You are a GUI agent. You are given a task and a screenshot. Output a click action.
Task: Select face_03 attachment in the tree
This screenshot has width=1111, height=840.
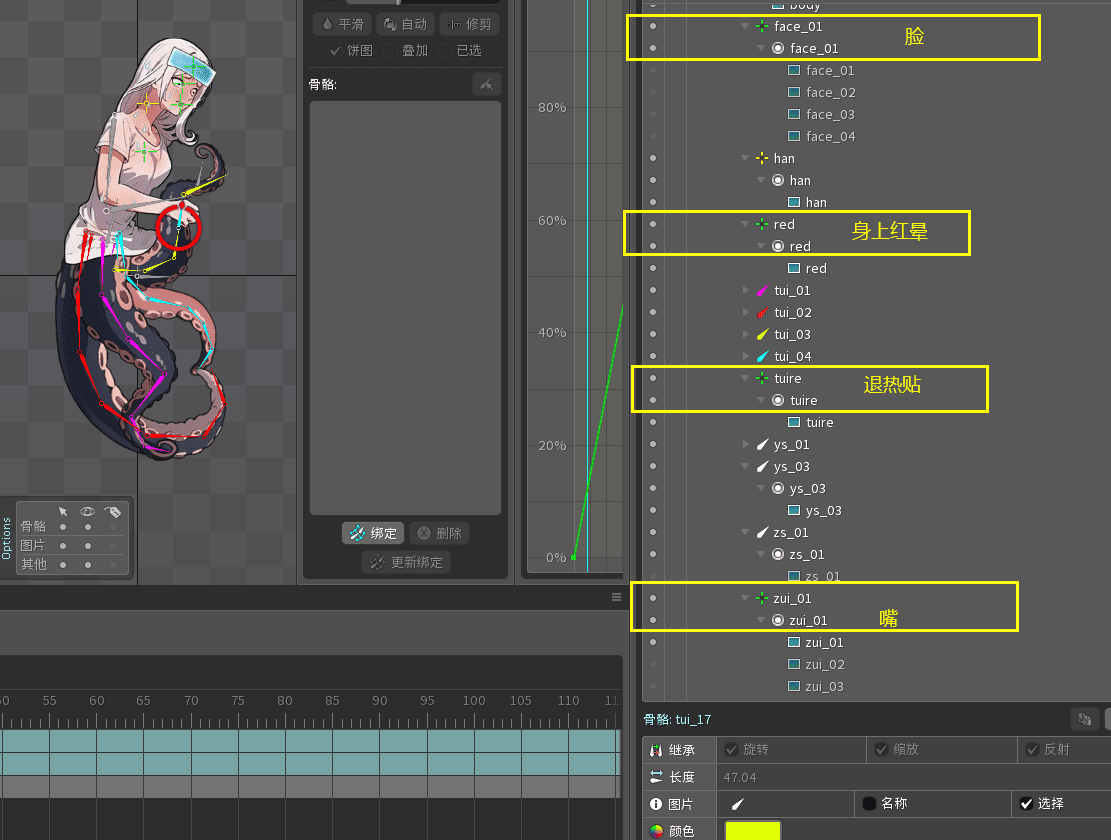(830, 115)
